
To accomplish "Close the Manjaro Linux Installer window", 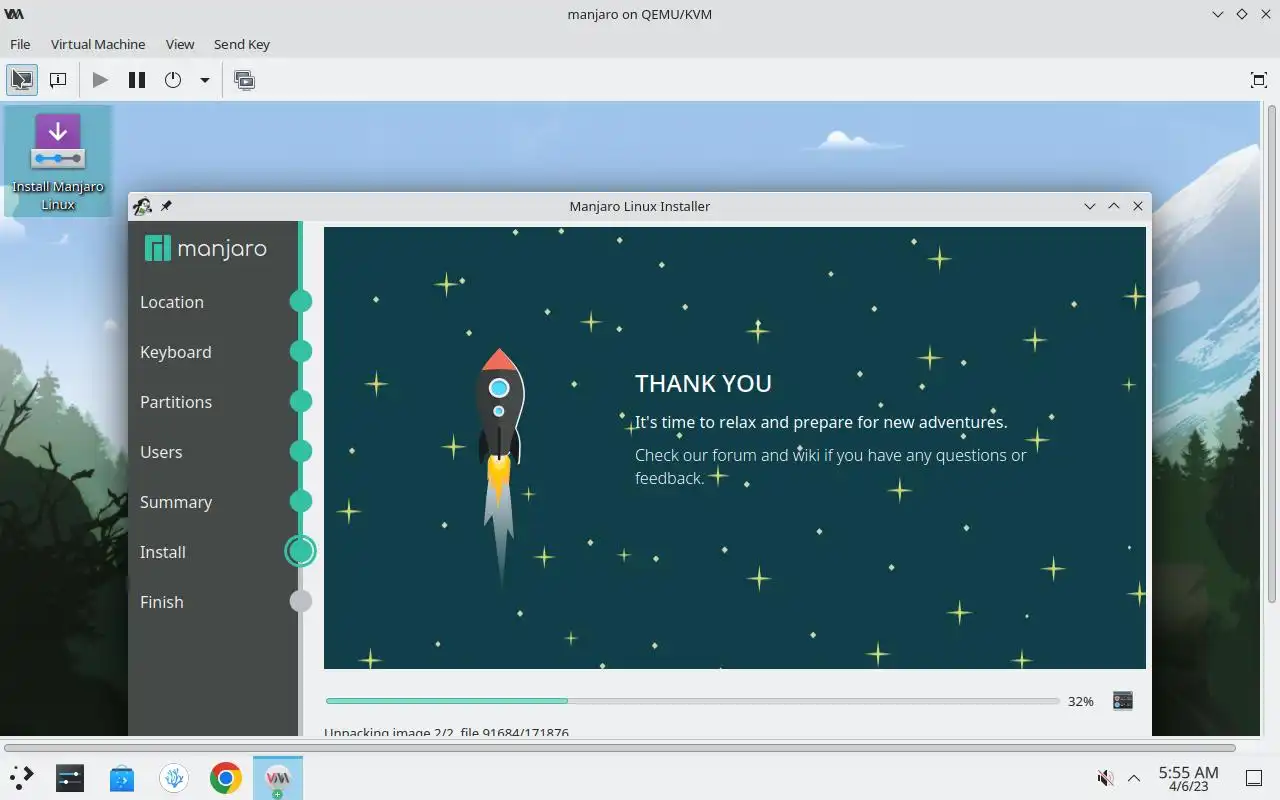I will 1138,206.
